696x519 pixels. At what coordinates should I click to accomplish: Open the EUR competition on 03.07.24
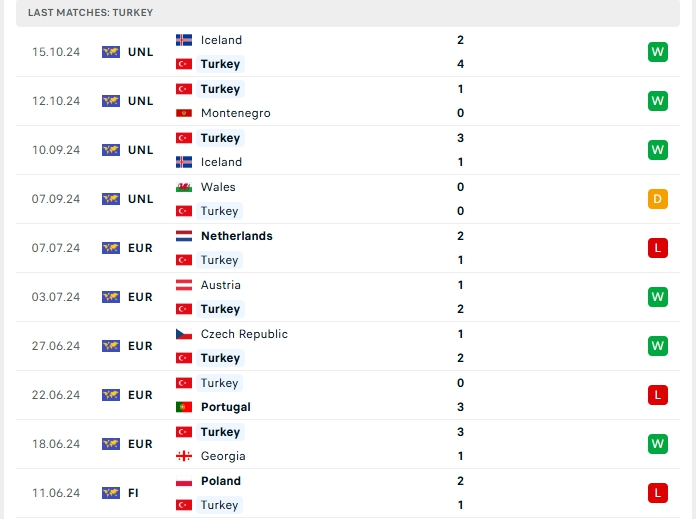(x=128, y=297)
